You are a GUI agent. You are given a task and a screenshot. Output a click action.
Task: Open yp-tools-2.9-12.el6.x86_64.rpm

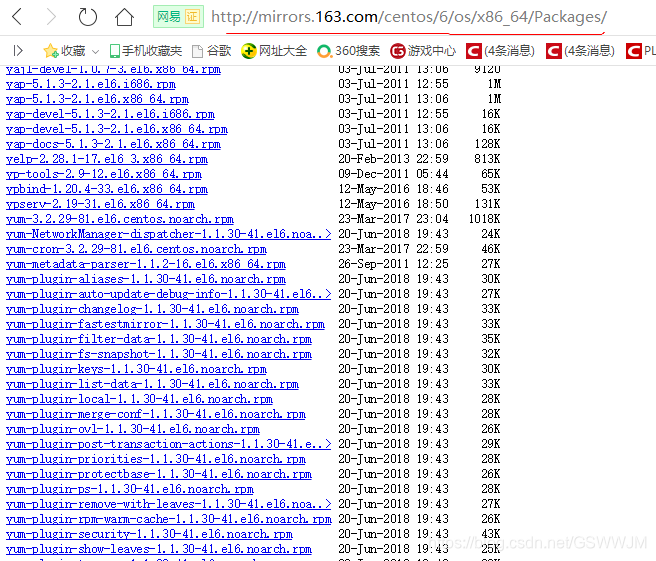coord(104,174)
